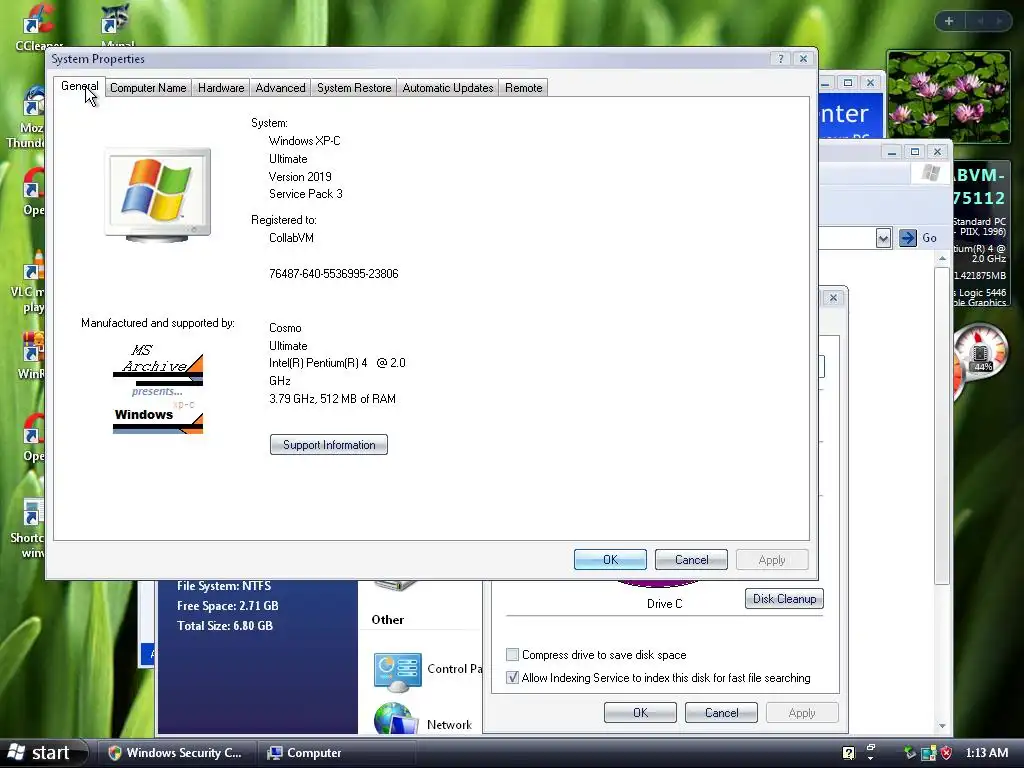Maximize the Security Center window
Viewport: 1024px width, 768px height.
pyautogui.click(x=848, y=83)
